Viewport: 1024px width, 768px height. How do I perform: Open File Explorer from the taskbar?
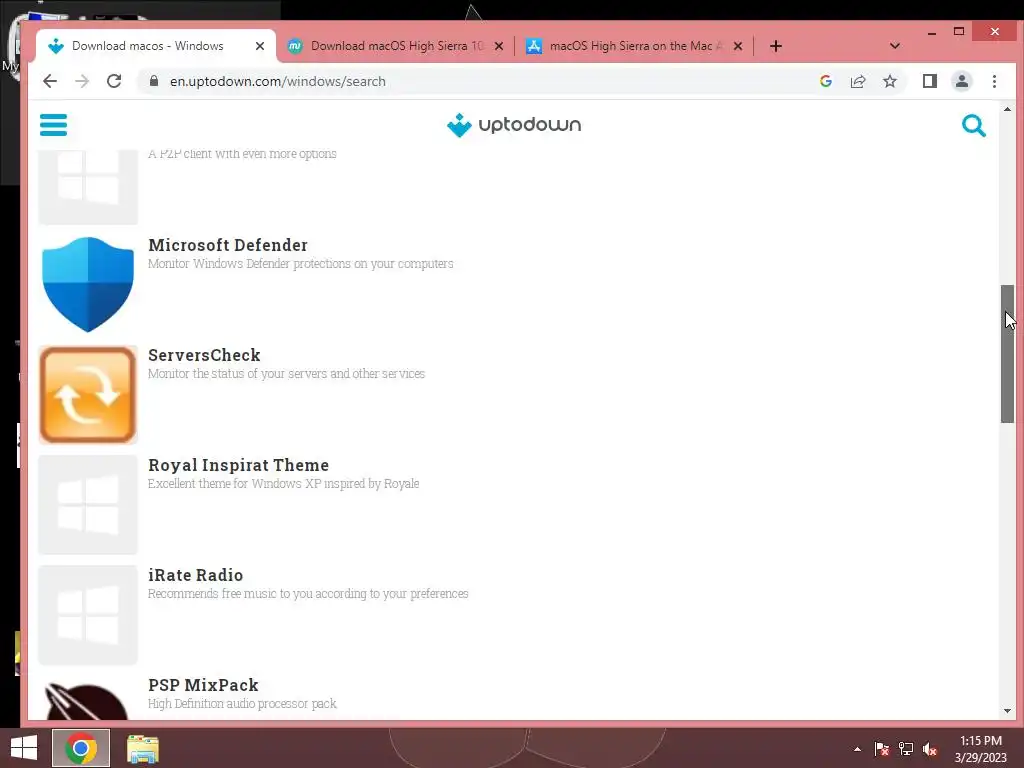(x=142, y=748)
